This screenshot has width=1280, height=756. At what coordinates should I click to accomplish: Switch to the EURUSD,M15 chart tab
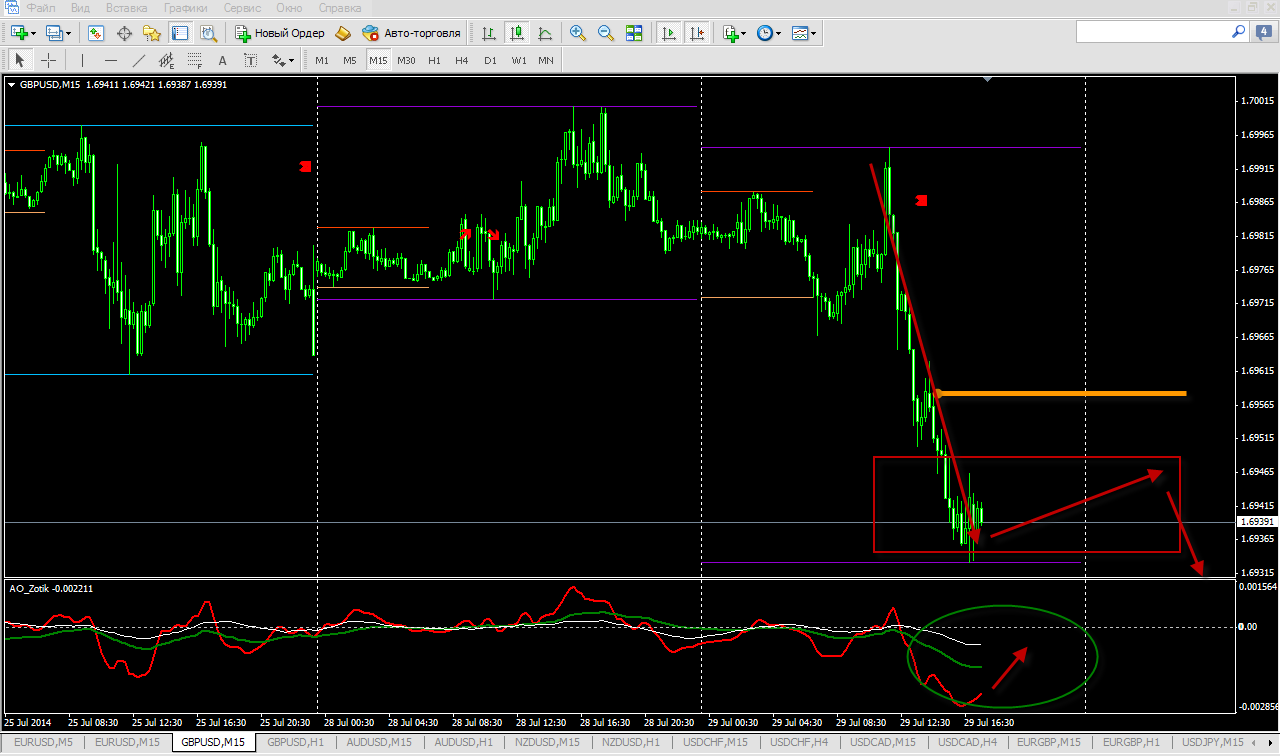point(128,742)
